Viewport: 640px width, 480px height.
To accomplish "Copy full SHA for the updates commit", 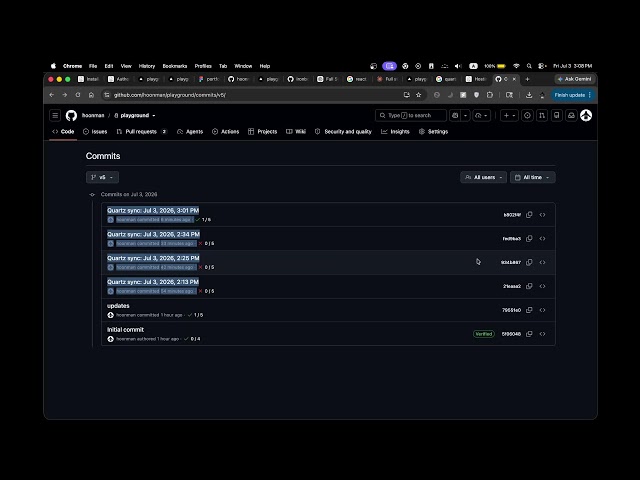I will click(529, 310).
